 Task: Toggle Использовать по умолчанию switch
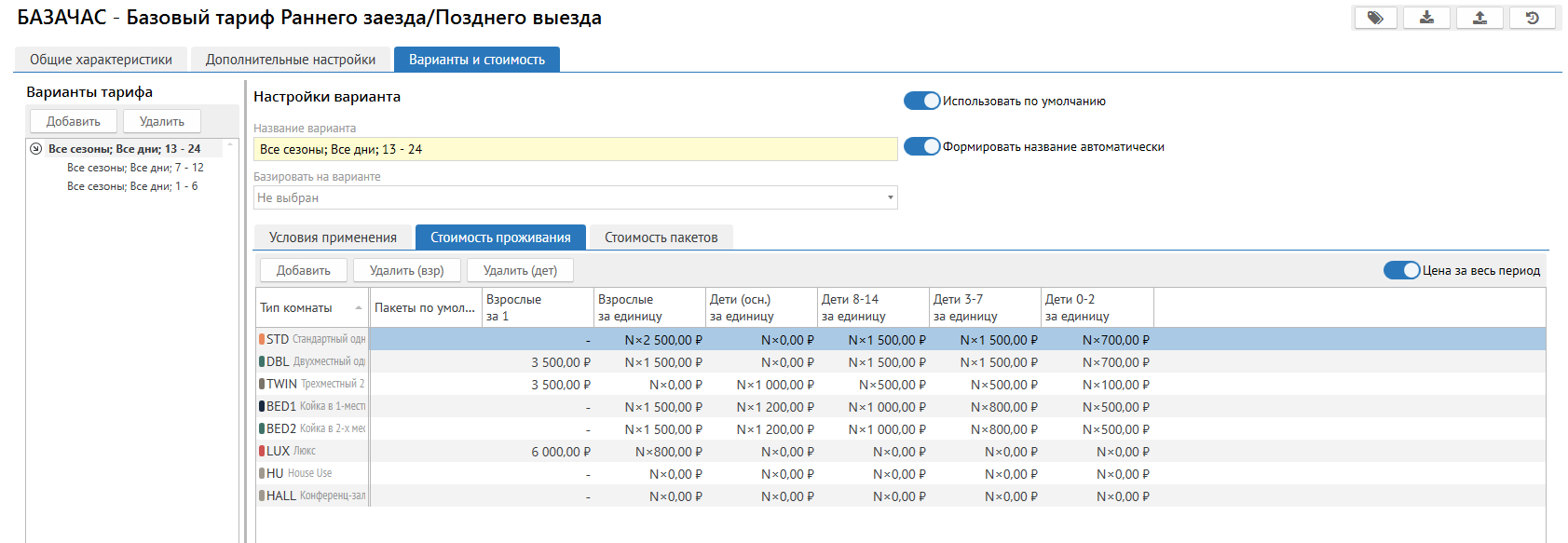(x=921, y=101)
